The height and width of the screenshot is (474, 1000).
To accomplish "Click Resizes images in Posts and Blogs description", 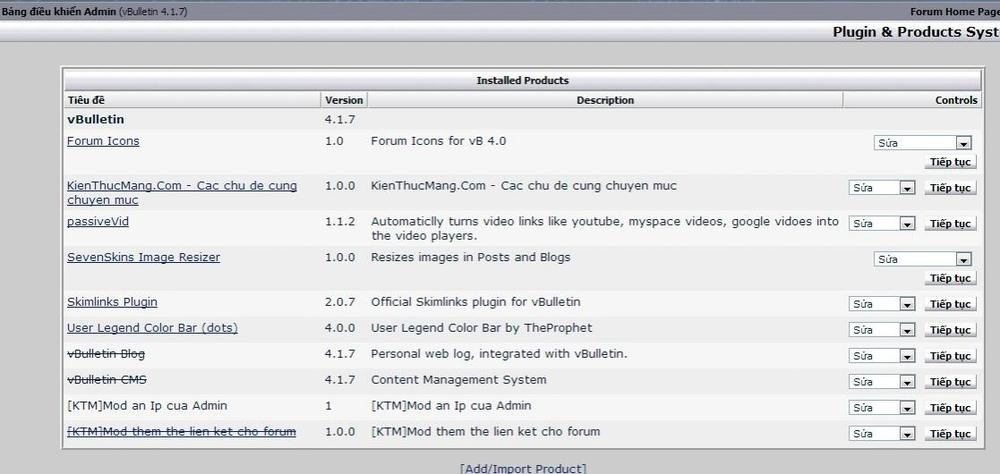I will click(471, 258).
